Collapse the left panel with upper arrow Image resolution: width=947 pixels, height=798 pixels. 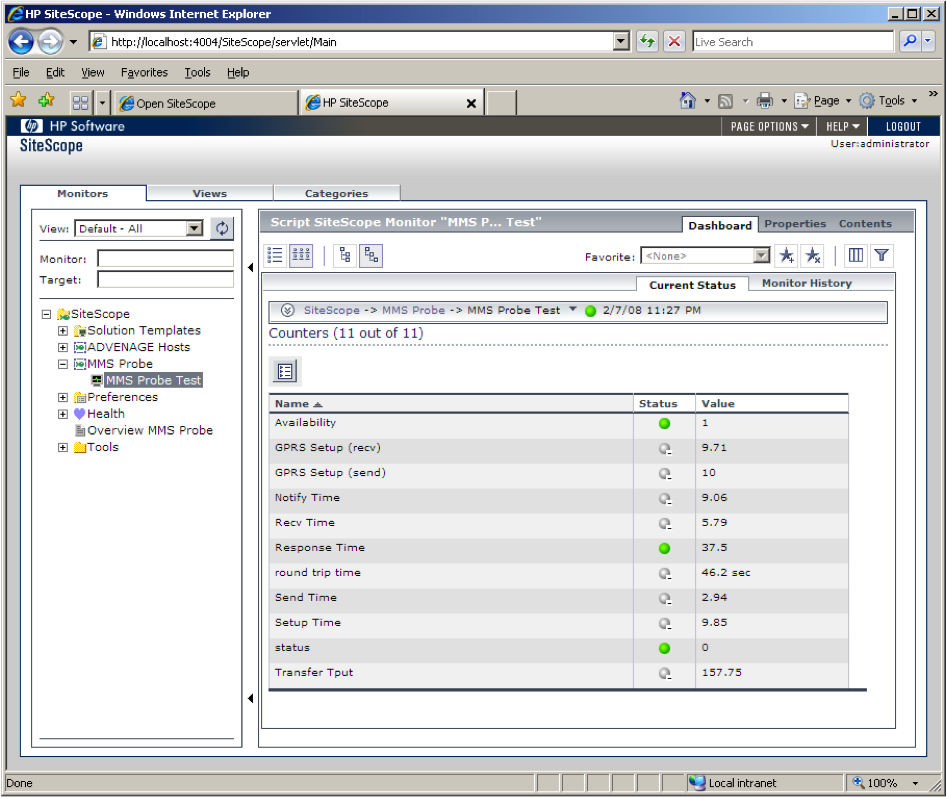coord(251,268)
